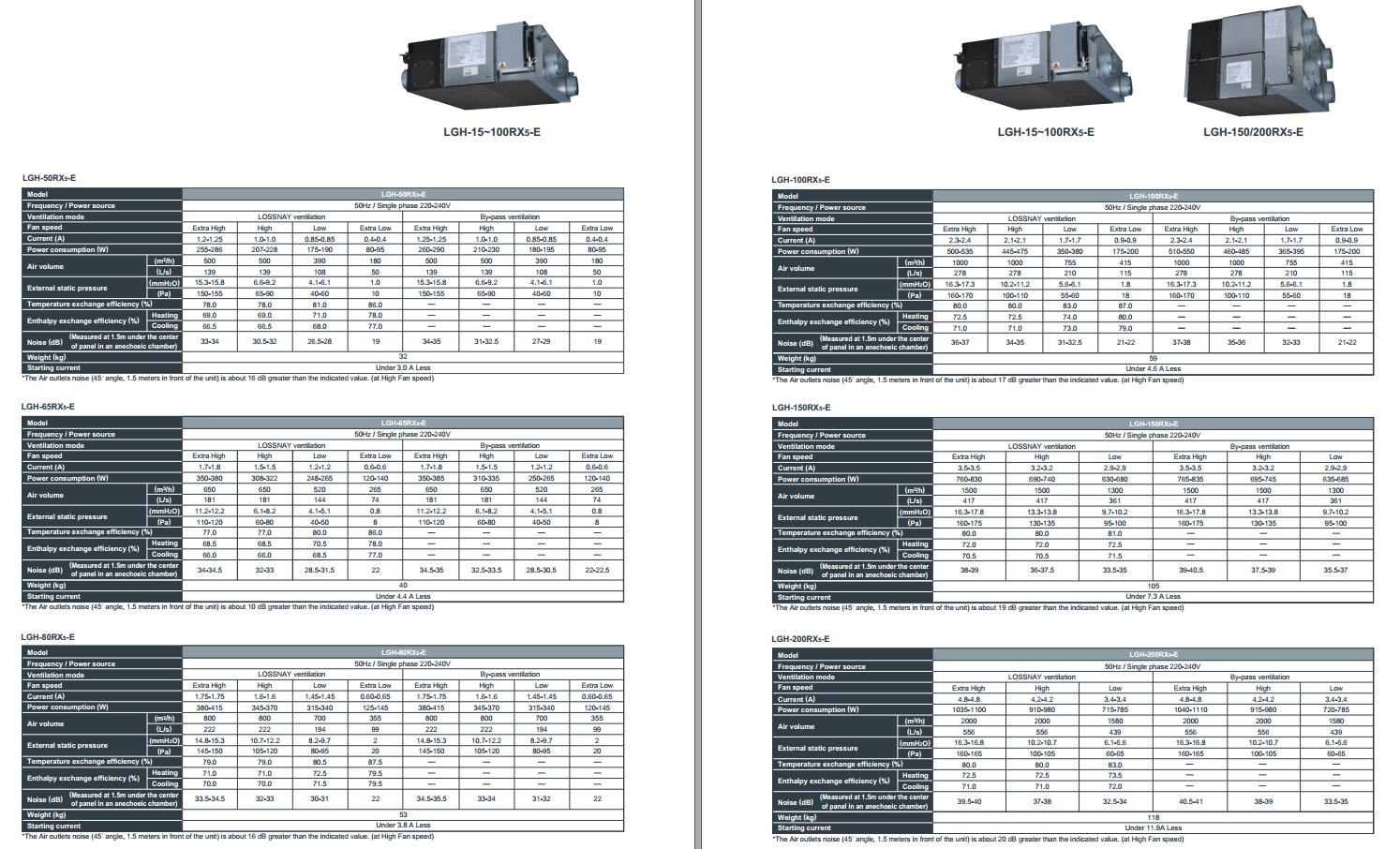This screenshot has width=1400, height=849.
Task: Select power consumption value "255-286"
Action: click(x=209, y=250)
